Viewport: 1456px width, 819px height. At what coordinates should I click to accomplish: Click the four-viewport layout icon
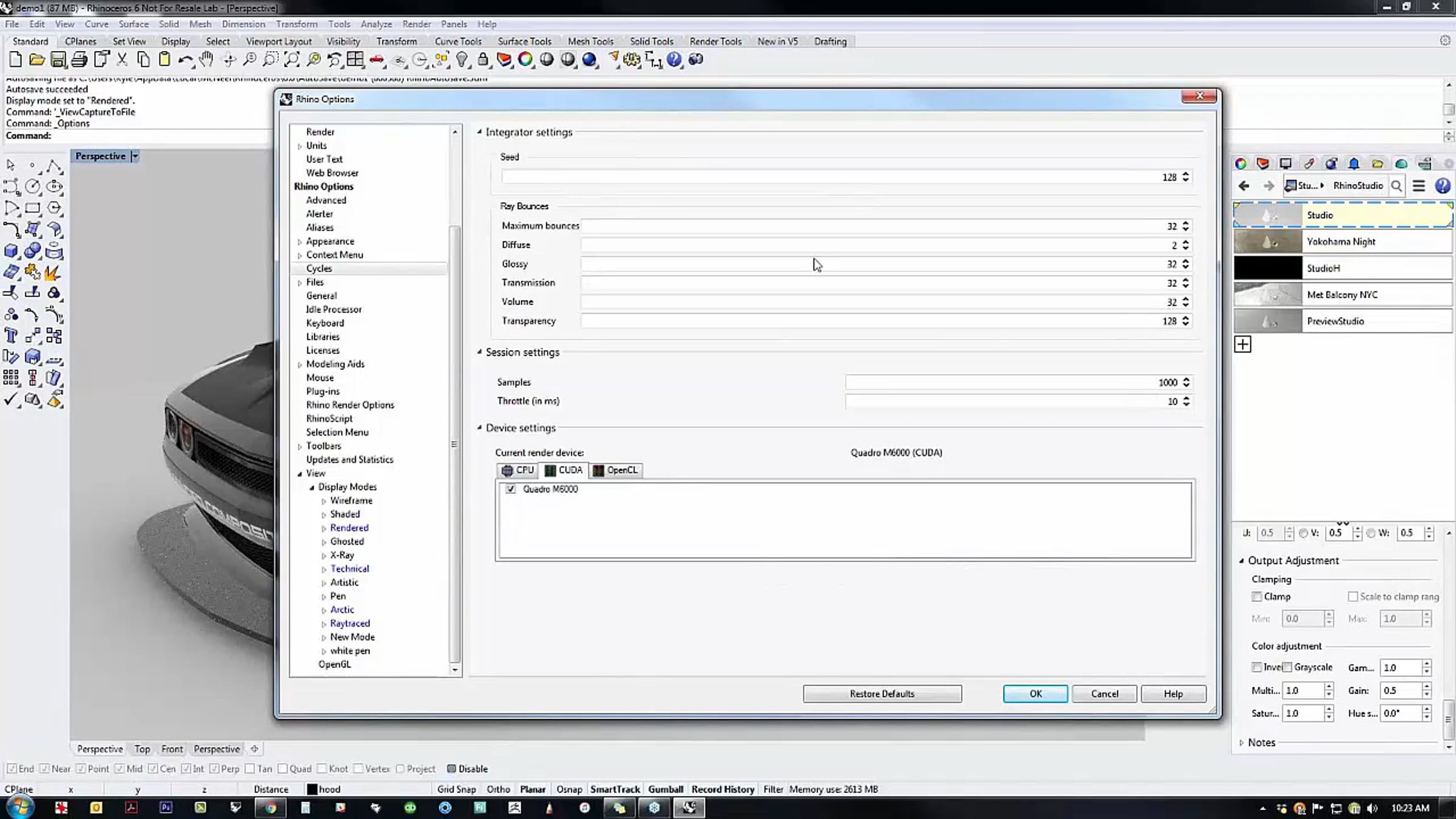coord(356,59)
